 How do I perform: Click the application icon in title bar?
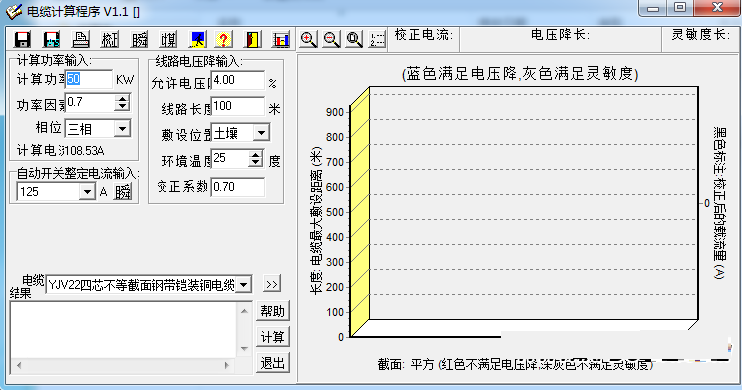click(14, 11)
